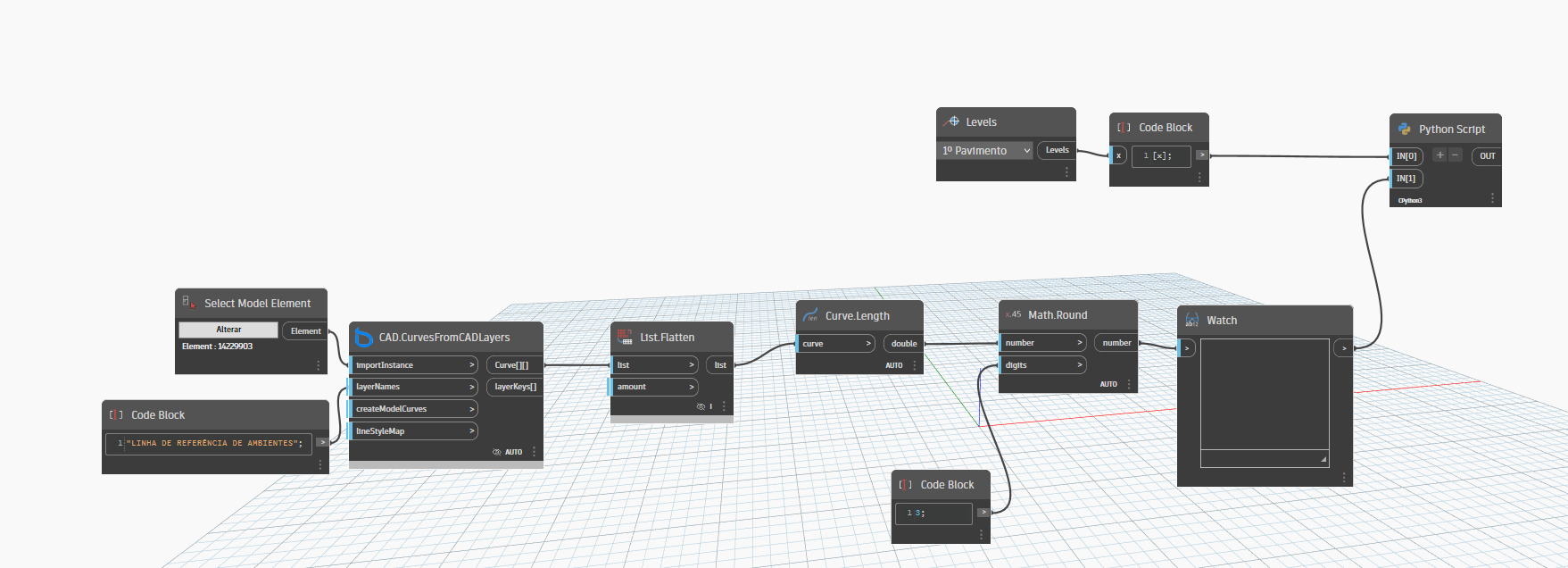Click the Python Script IN[1] port
1568x568 pixels.
tap(1407, 179)
